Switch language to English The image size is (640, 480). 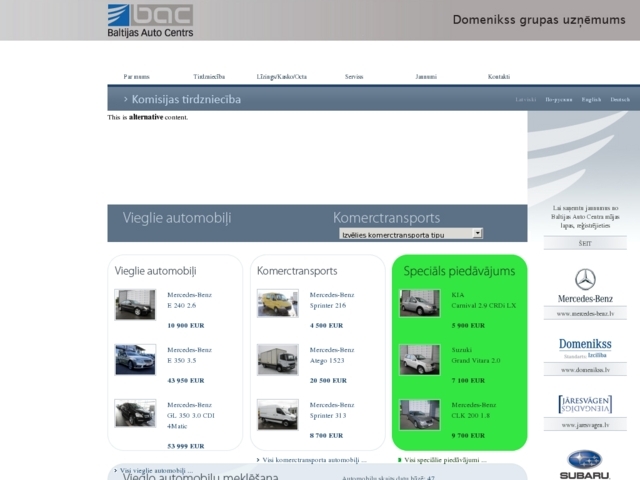591,100
